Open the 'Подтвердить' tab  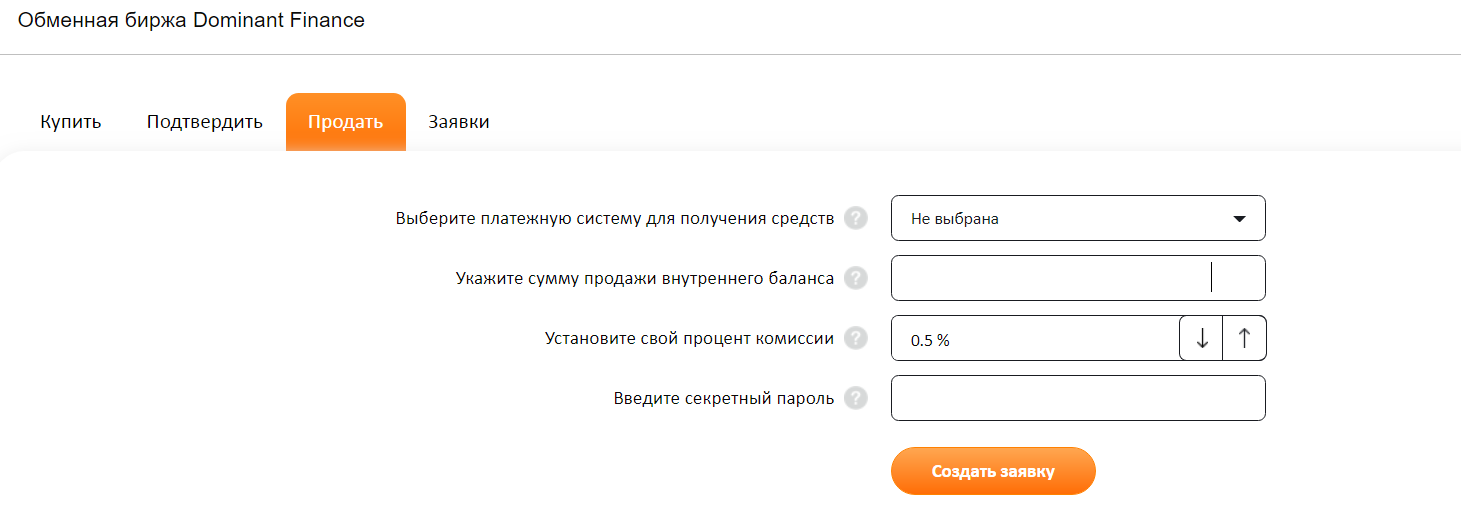tap(204, 122)
